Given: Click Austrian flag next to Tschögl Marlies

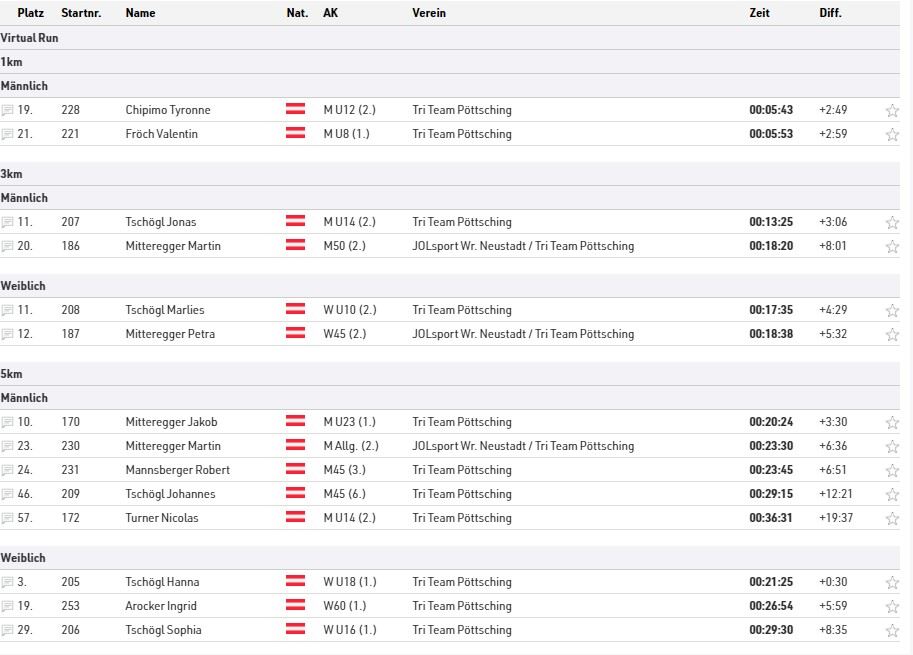Looking at the screenshot, I should tap(295, 309).
